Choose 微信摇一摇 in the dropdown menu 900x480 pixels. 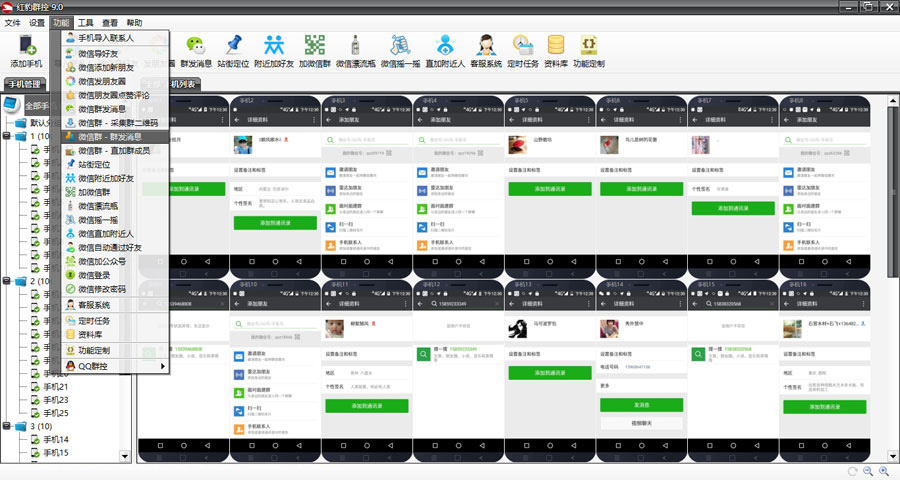(x=115, y=220)
